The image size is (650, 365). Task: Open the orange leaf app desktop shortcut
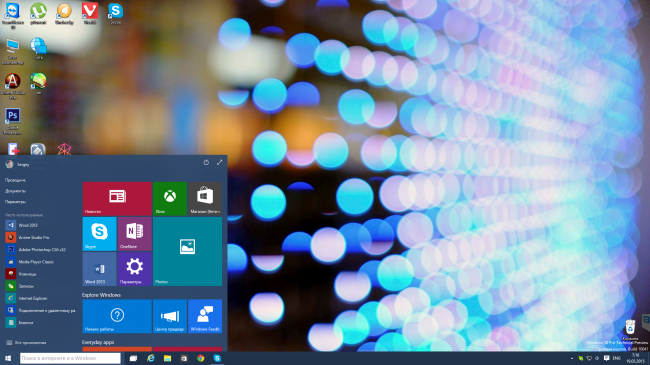(64, 14)
